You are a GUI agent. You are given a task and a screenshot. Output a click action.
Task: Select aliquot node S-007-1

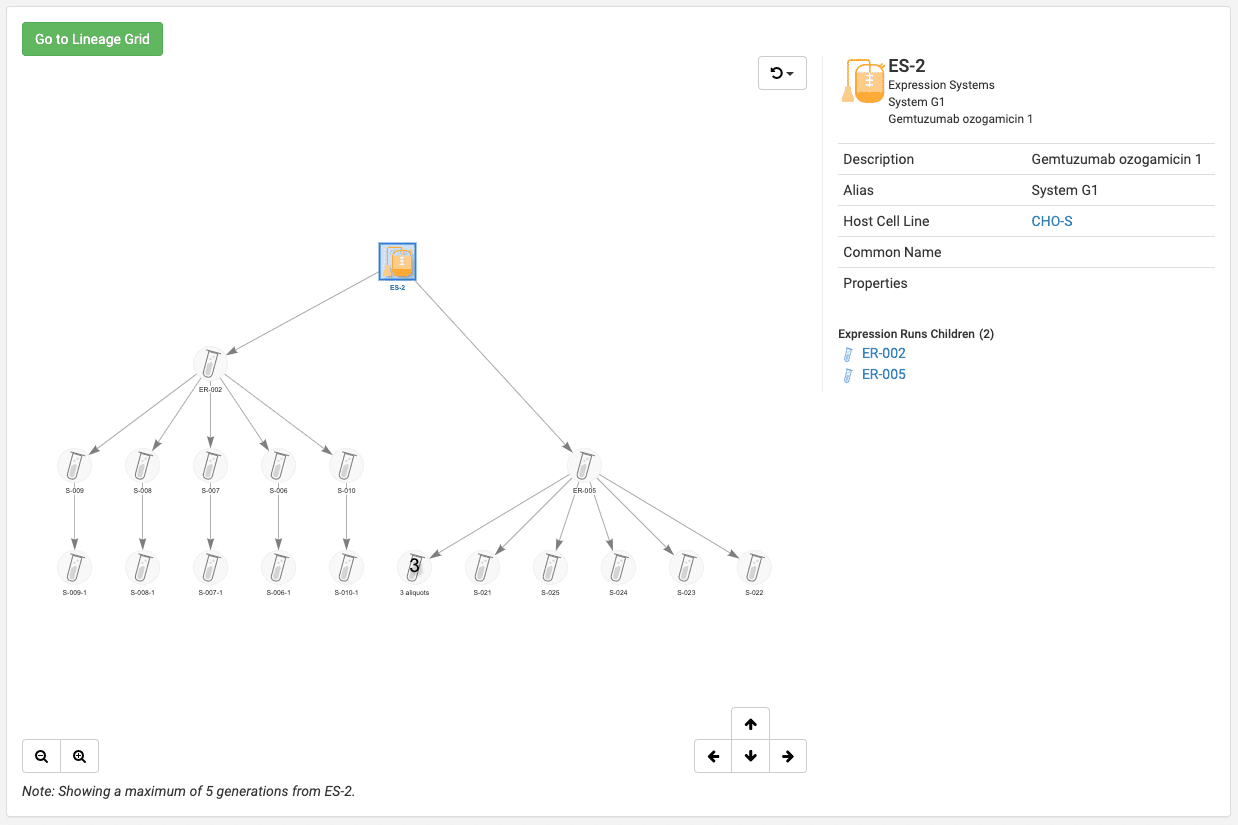(210, 568)
